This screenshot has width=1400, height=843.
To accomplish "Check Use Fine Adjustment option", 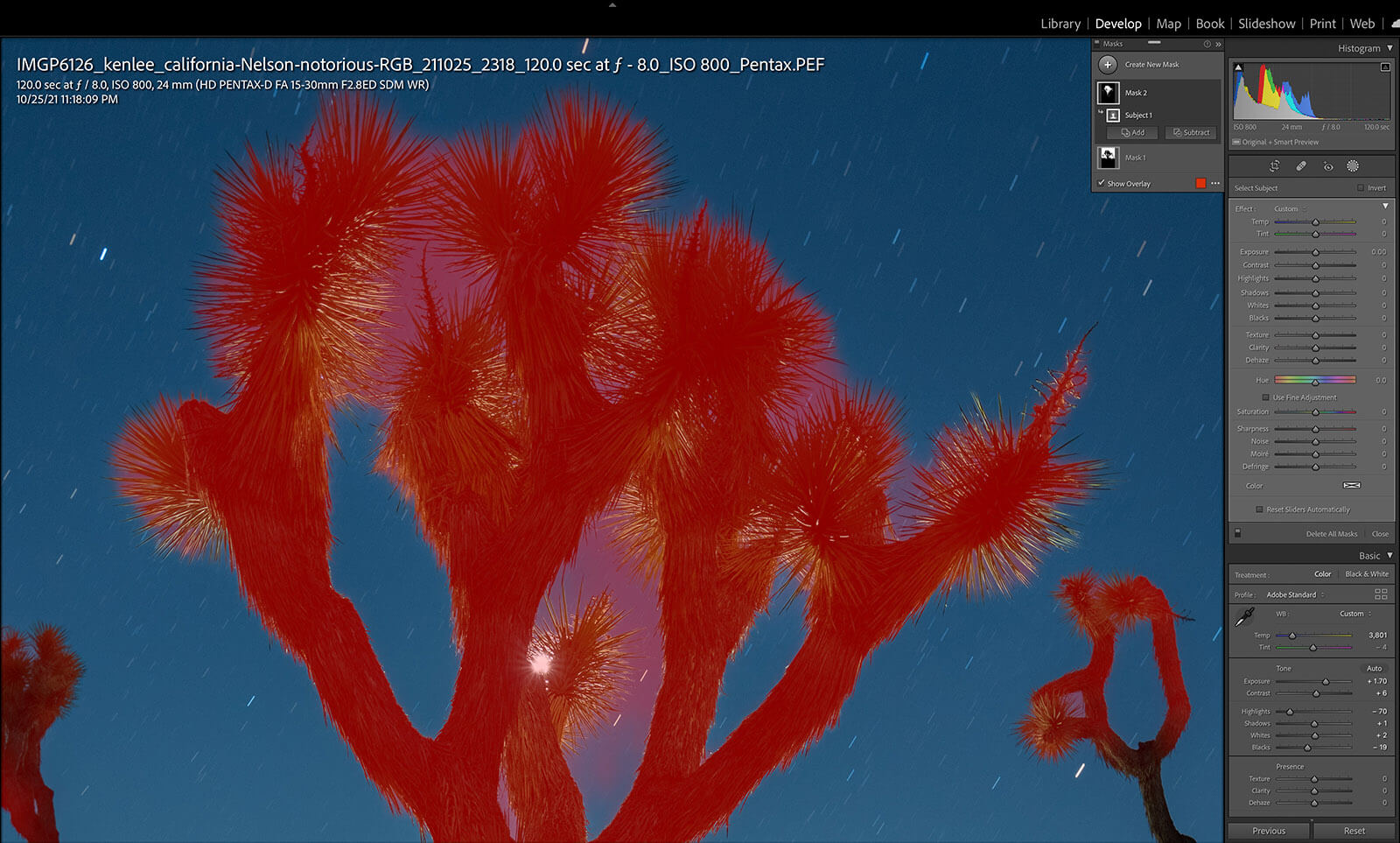I will 1265,397.
